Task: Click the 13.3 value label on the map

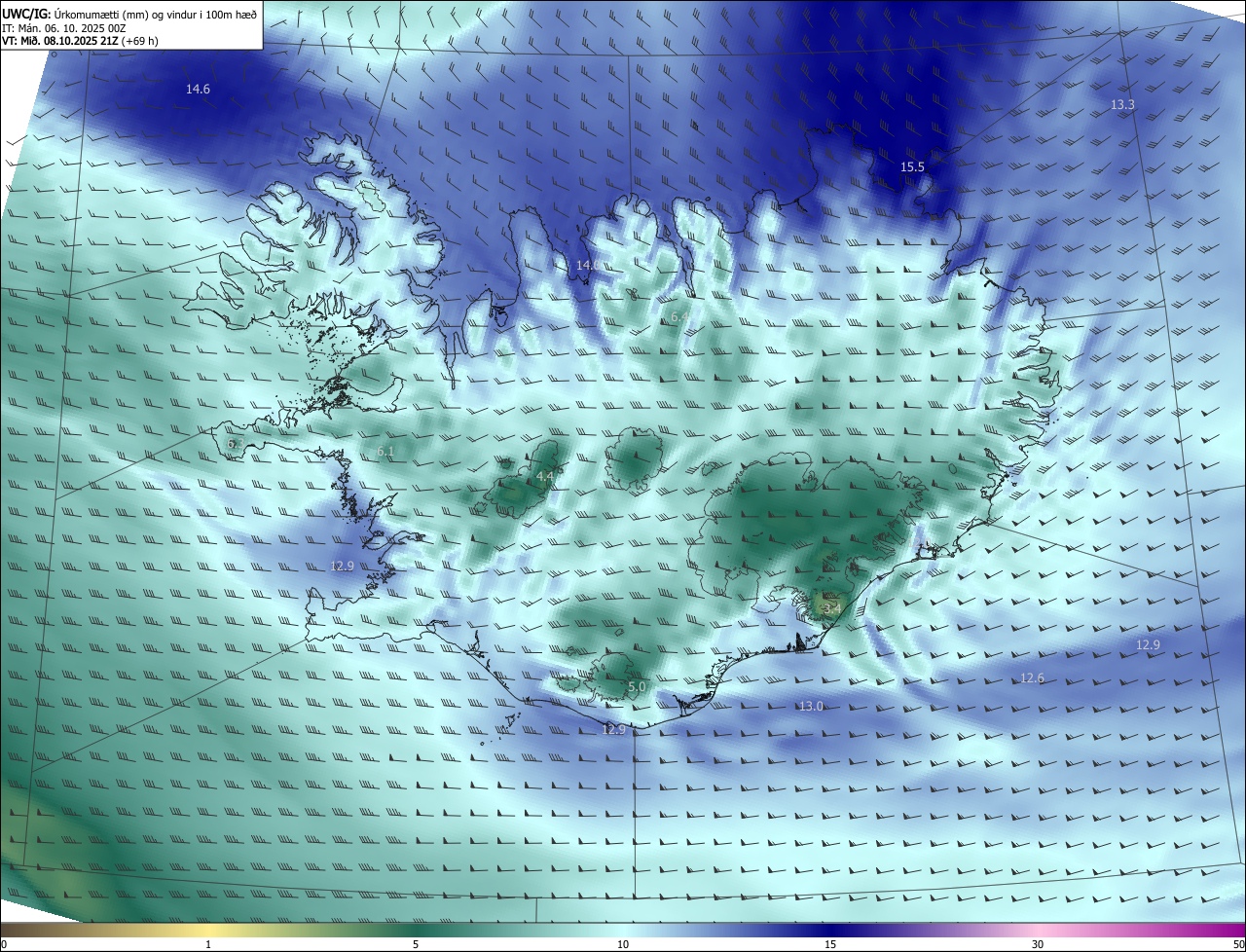Action: (1122, 104)
